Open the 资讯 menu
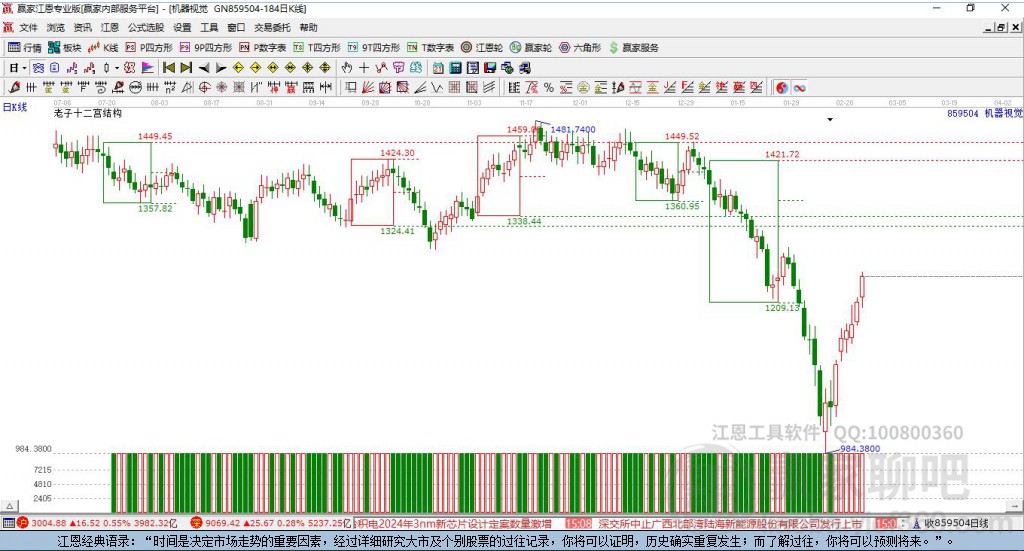The height and width of the screenshot is (551, 1024). click(x=82, y=27)
